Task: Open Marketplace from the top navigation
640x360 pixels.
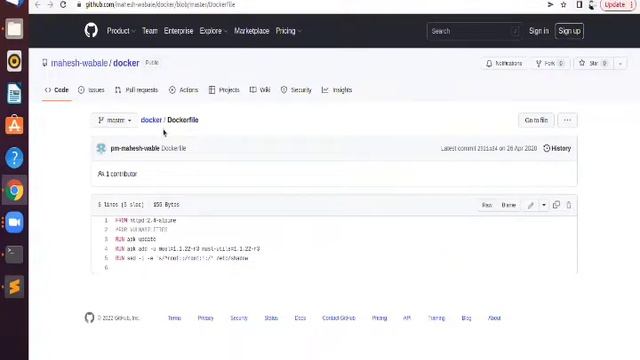Action: point(251,31)
